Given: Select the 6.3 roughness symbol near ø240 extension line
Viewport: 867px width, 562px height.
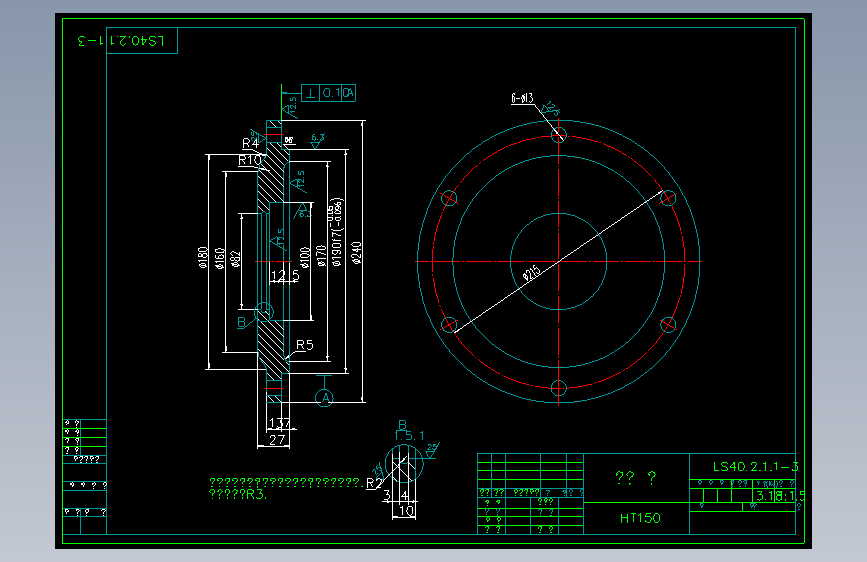Looking at the screenshot, I should point(317,140).
